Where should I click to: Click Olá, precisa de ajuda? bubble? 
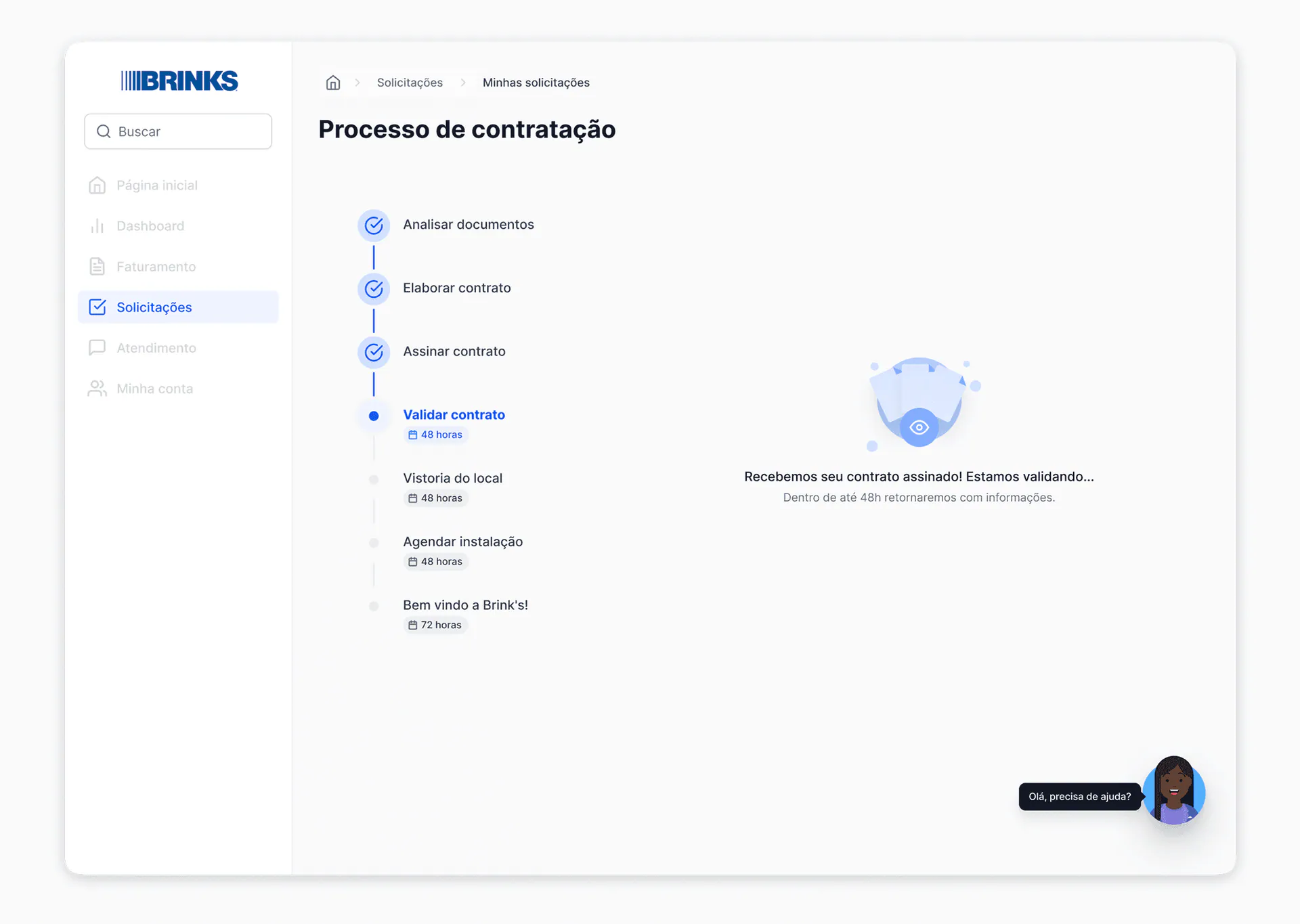point(1080,797)
